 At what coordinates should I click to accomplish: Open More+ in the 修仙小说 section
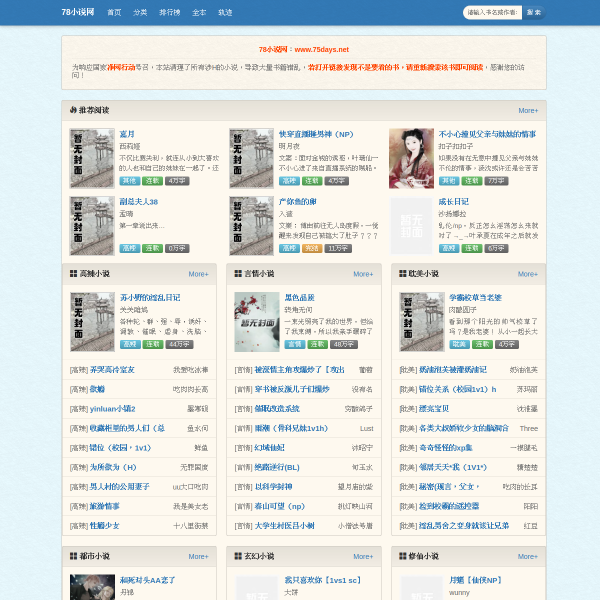click(x=528, y=556)
